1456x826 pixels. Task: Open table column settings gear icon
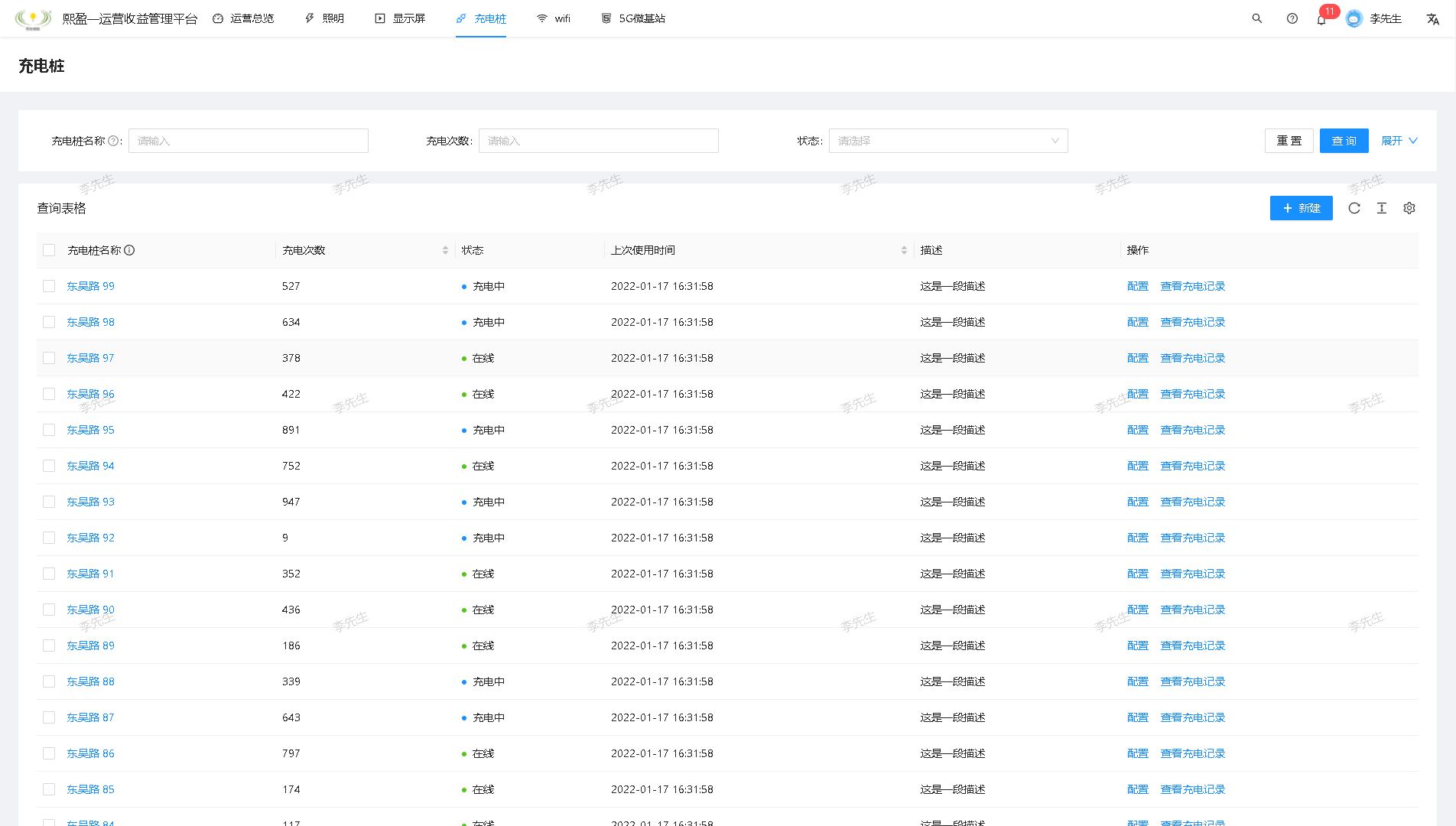[1409, 208]
